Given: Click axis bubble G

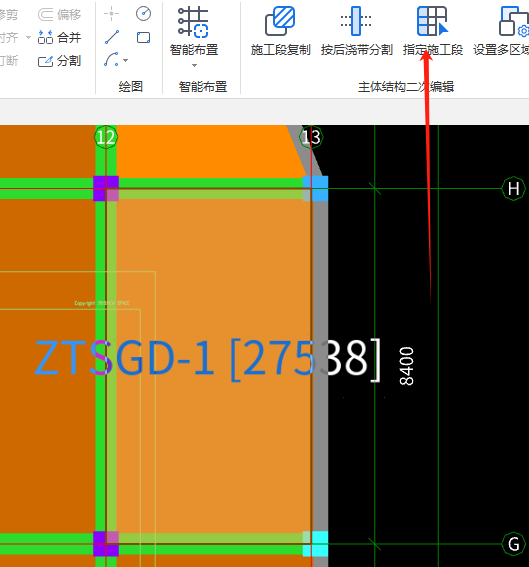Looking at the screenshot, I should pyautogui.click(x=513, y=544).
